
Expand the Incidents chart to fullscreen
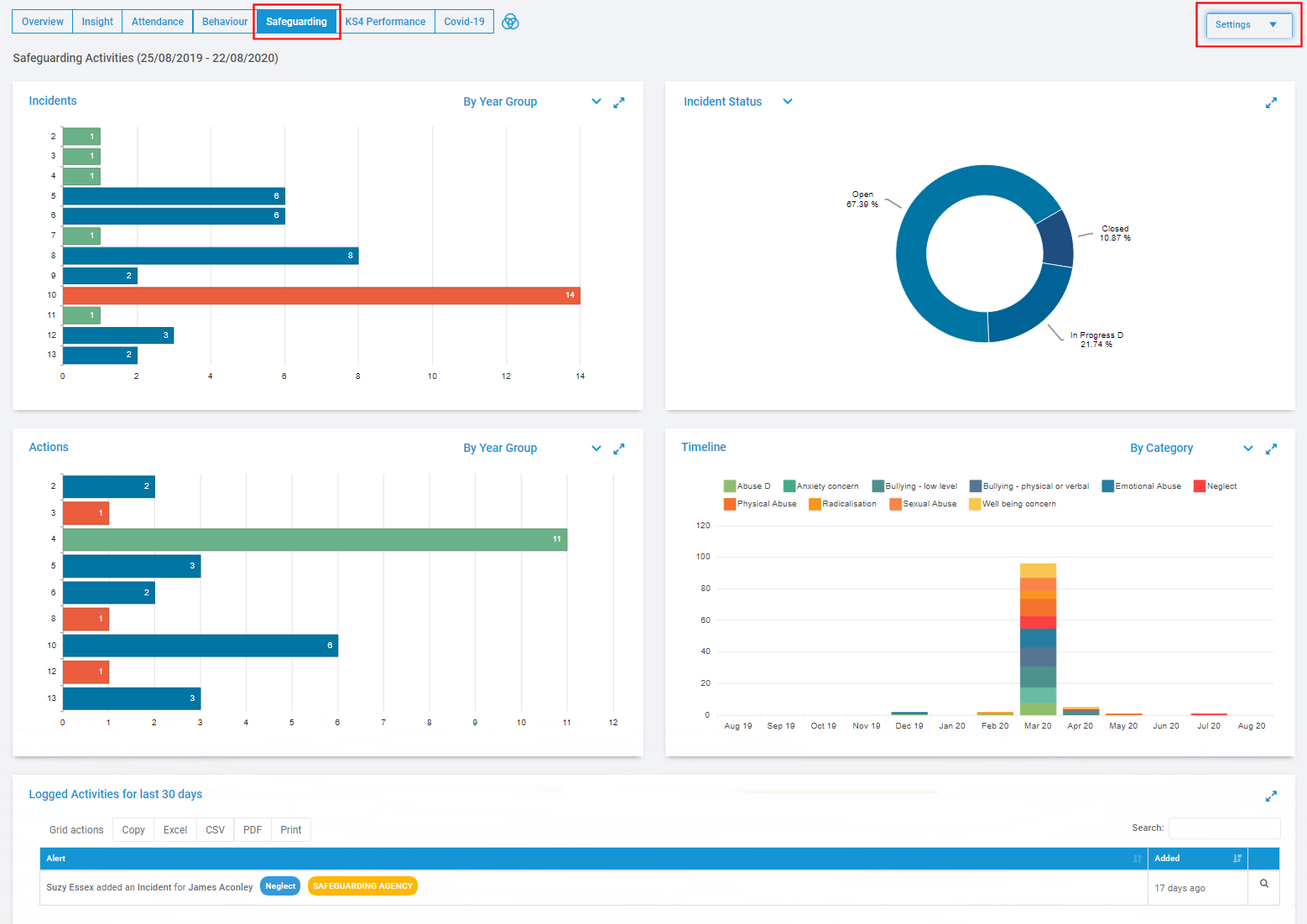619,101
